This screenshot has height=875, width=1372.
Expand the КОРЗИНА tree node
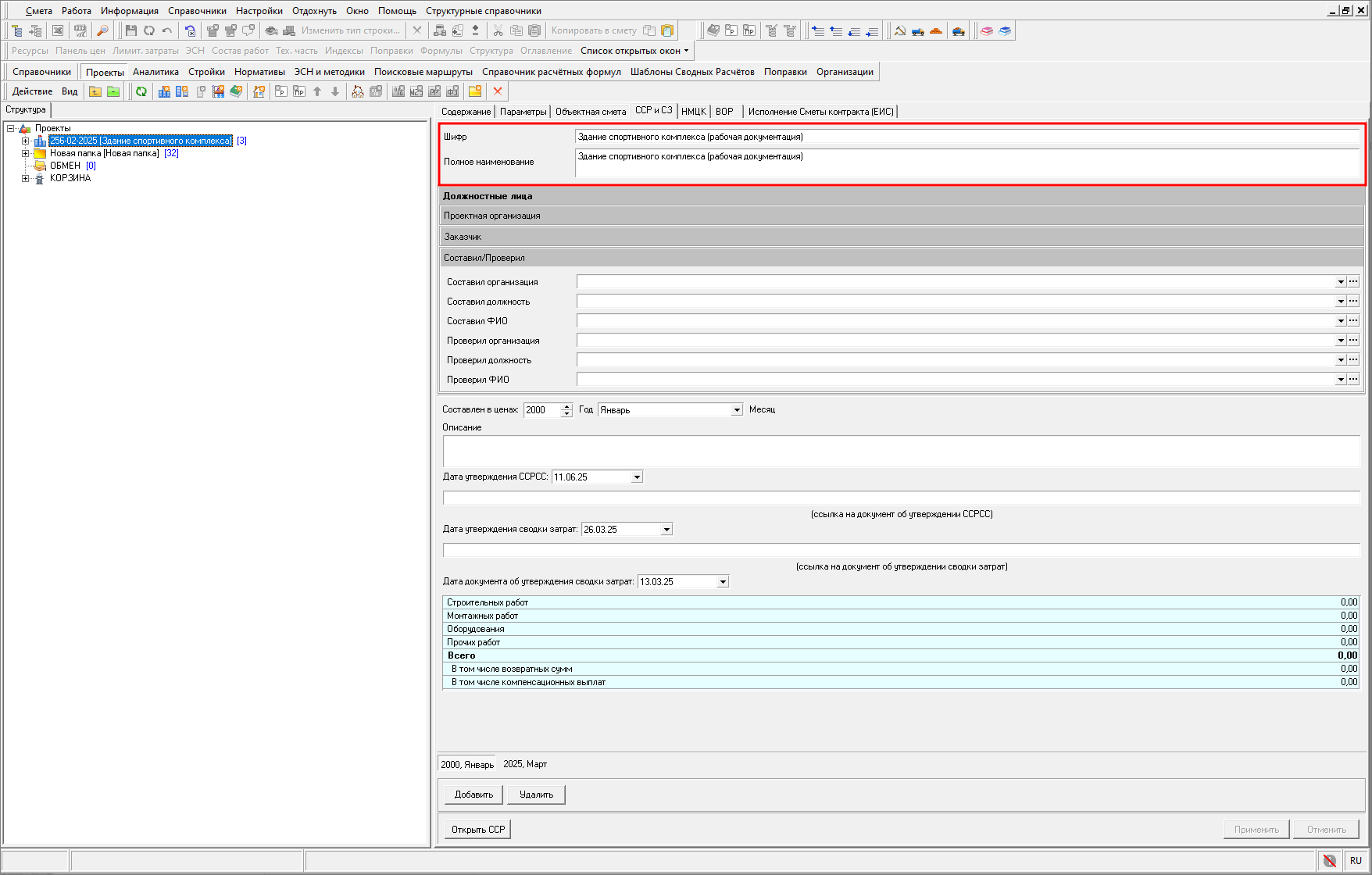(25, 178)
